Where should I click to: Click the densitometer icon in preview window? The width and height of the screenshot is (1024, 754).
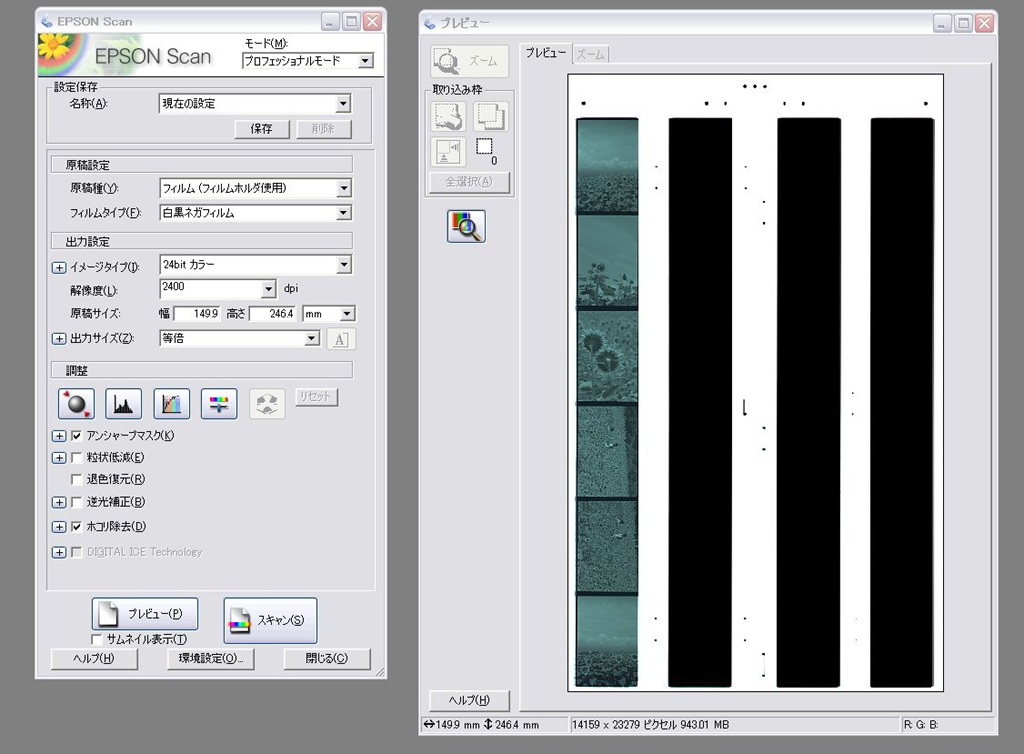(466, 227)
